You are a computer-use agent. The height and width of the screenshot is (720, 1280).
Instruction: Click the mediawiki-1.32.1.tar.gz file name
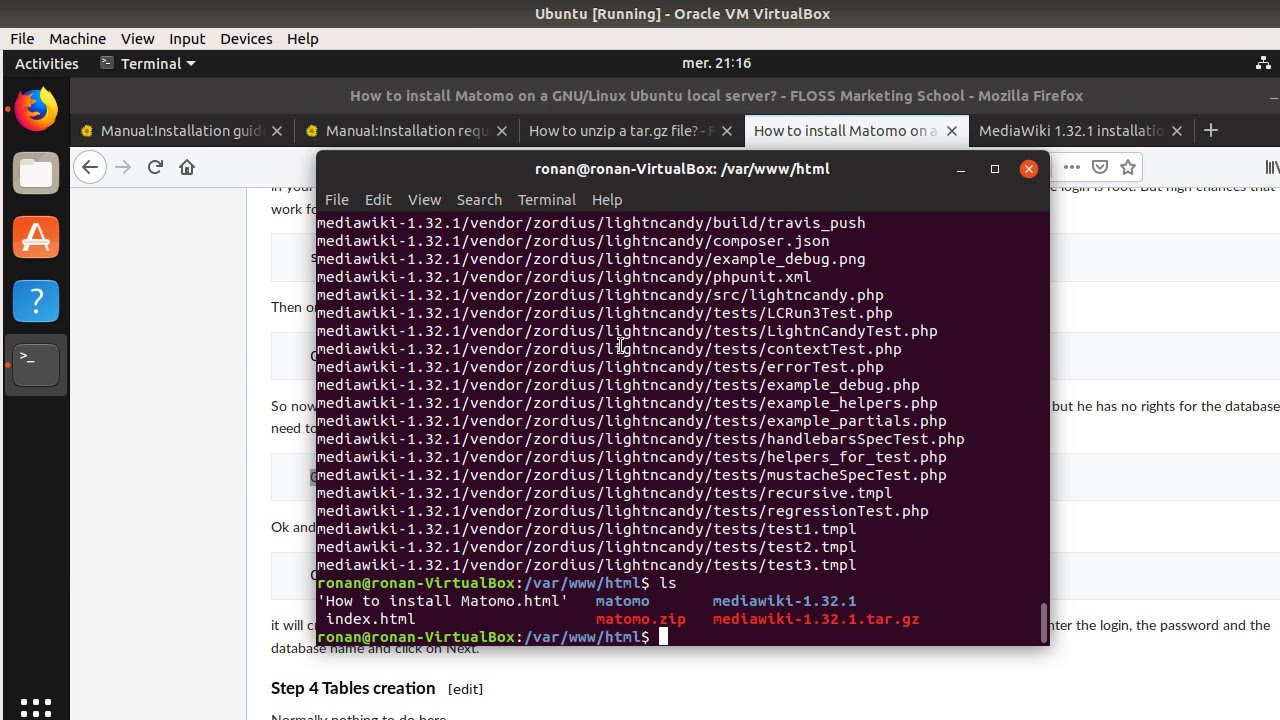[x=815, y=619]
